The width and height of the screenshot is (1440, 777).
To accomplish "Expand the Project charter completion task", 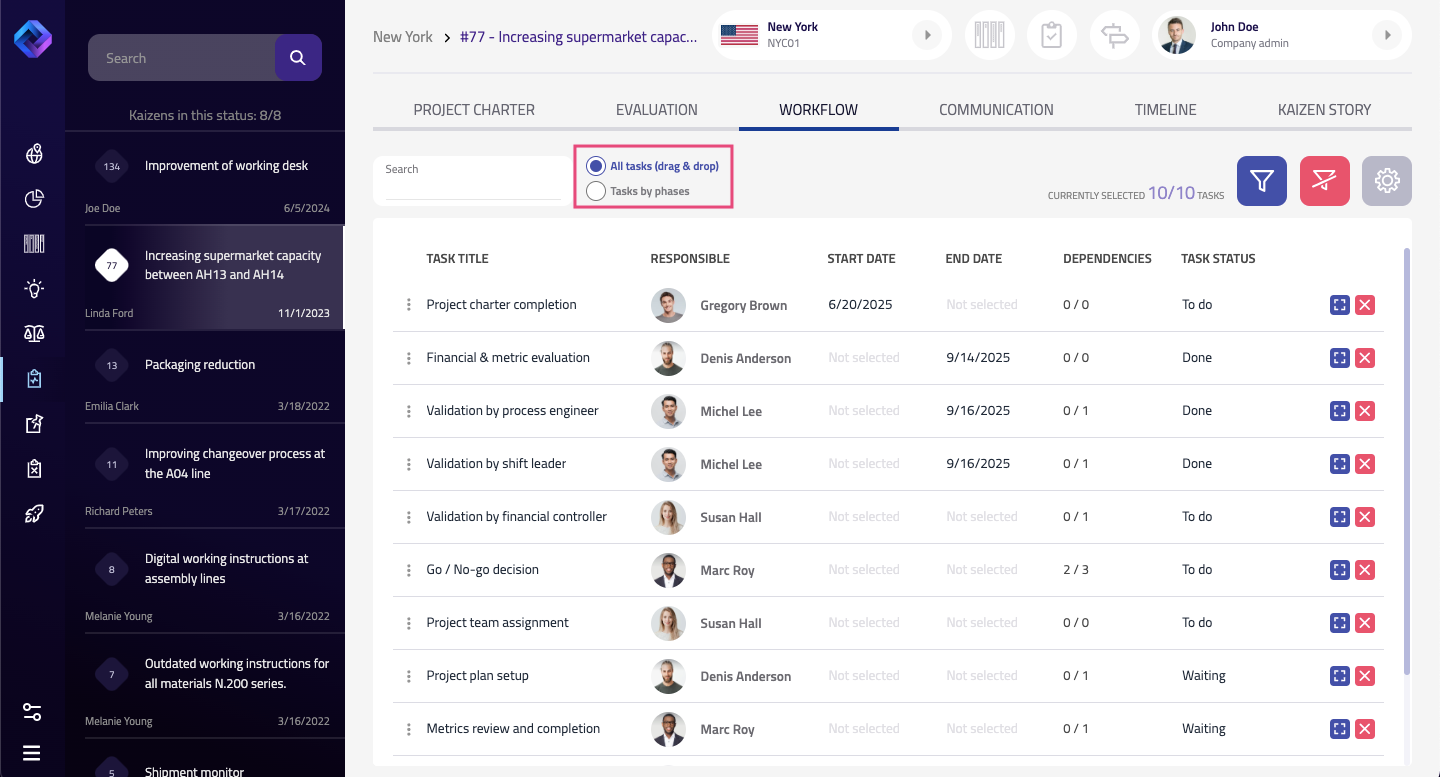I will tap(1340, 305).
